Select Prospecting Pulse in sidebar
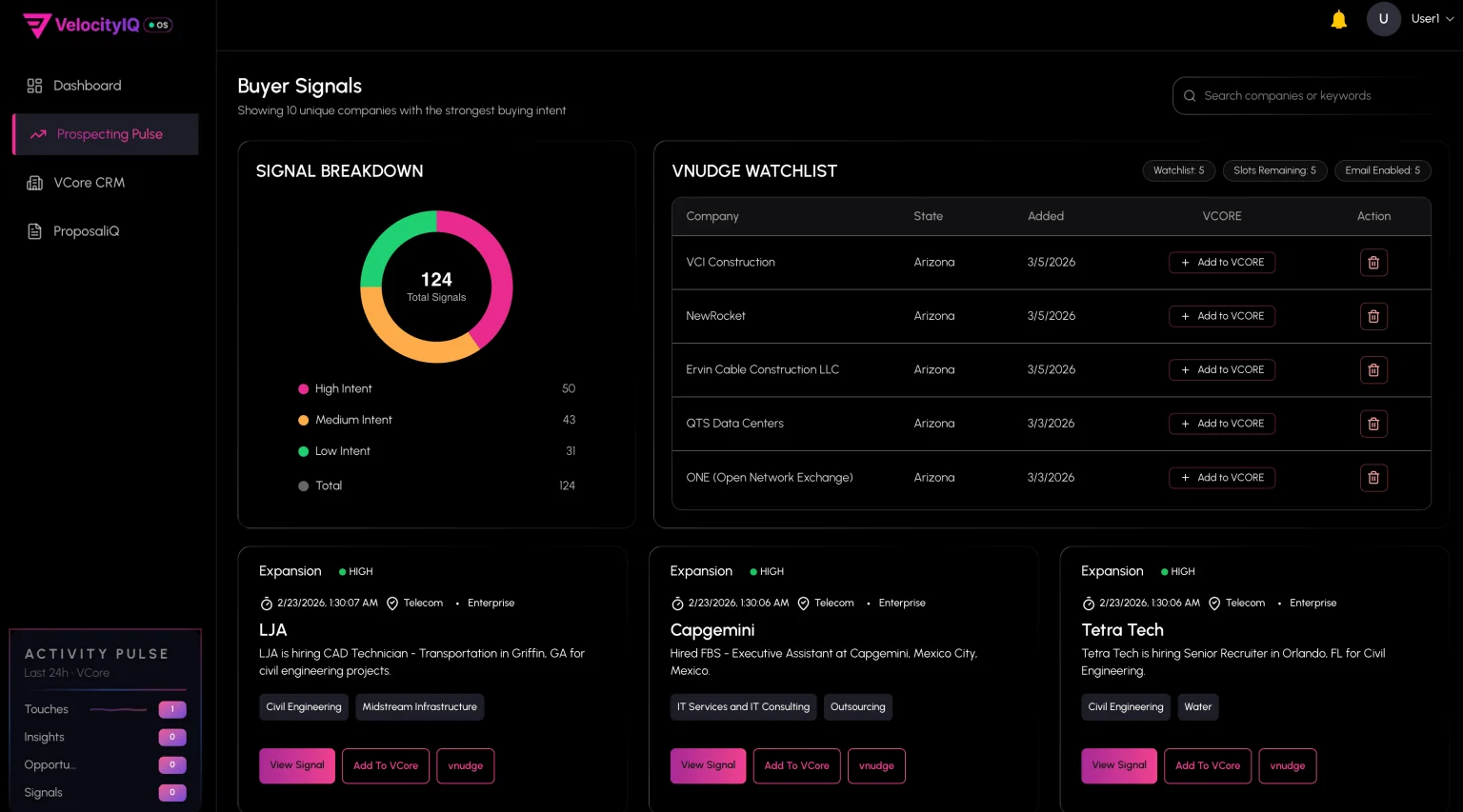This screenshot has width=1463, height=812. pyautogui.click(x=105, y=134)
